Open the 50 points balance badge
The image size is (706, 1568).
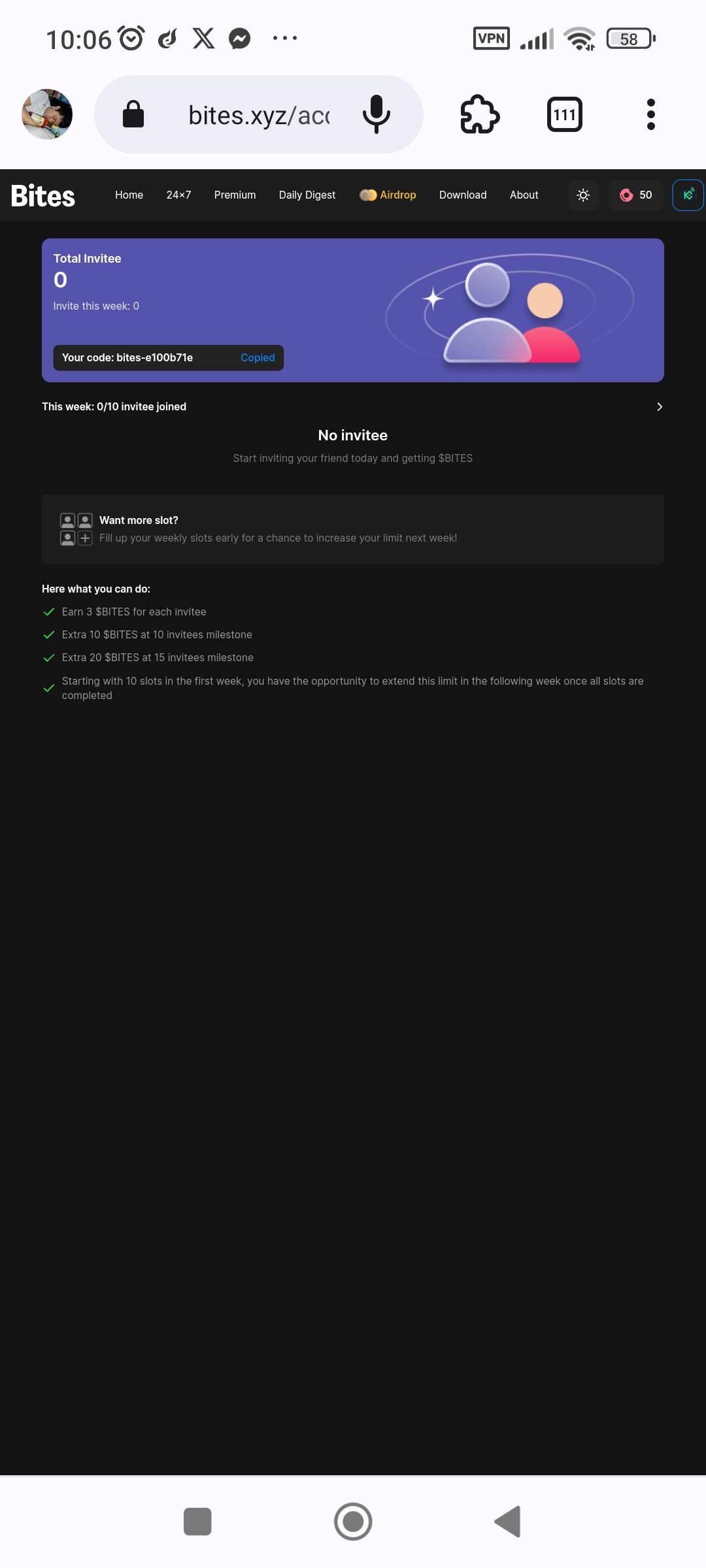click(x=636, y=195)
